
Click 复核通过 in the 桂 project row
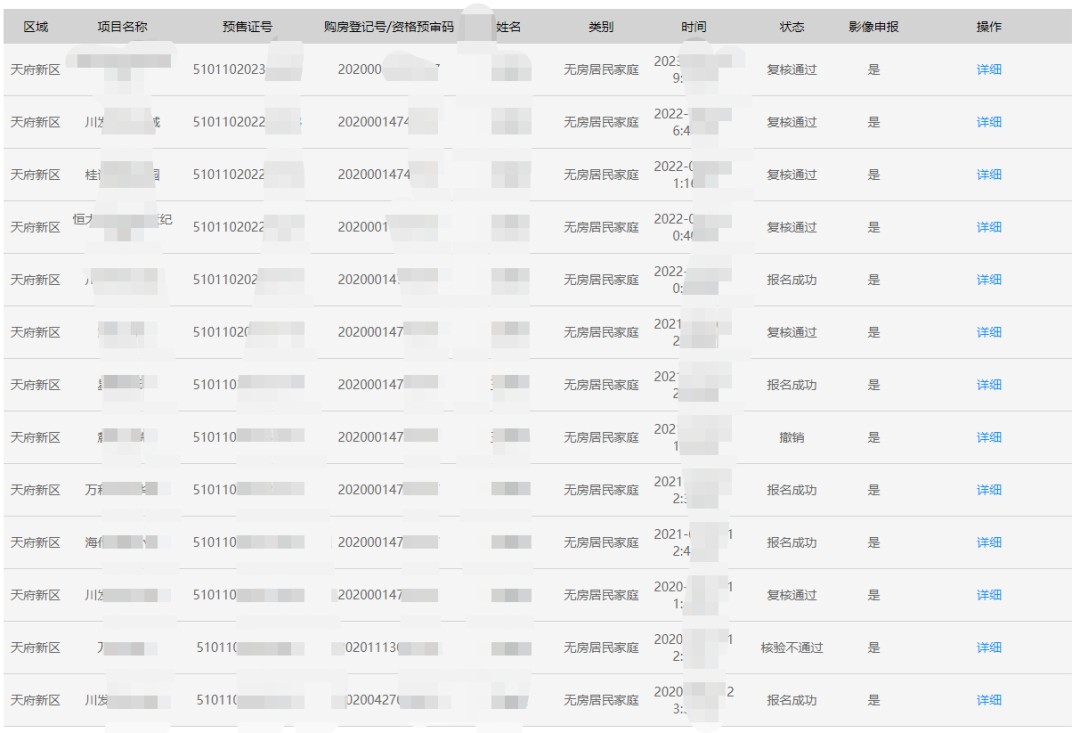click(x=792, y=175)
